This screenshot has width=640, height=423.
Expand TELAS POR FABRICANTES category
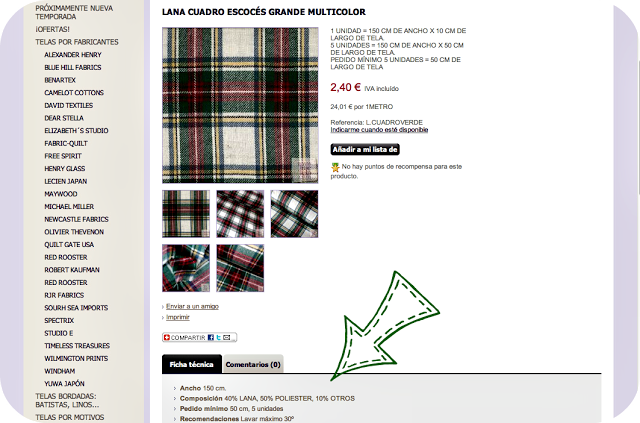tap(77, 42)
